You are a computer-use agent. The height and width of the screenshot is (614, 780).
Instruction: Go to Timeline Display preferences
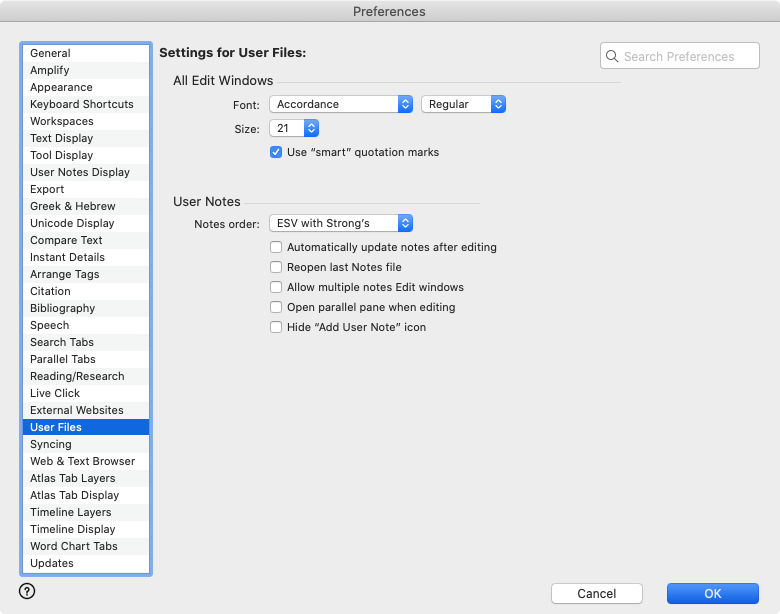pos(72,529)
